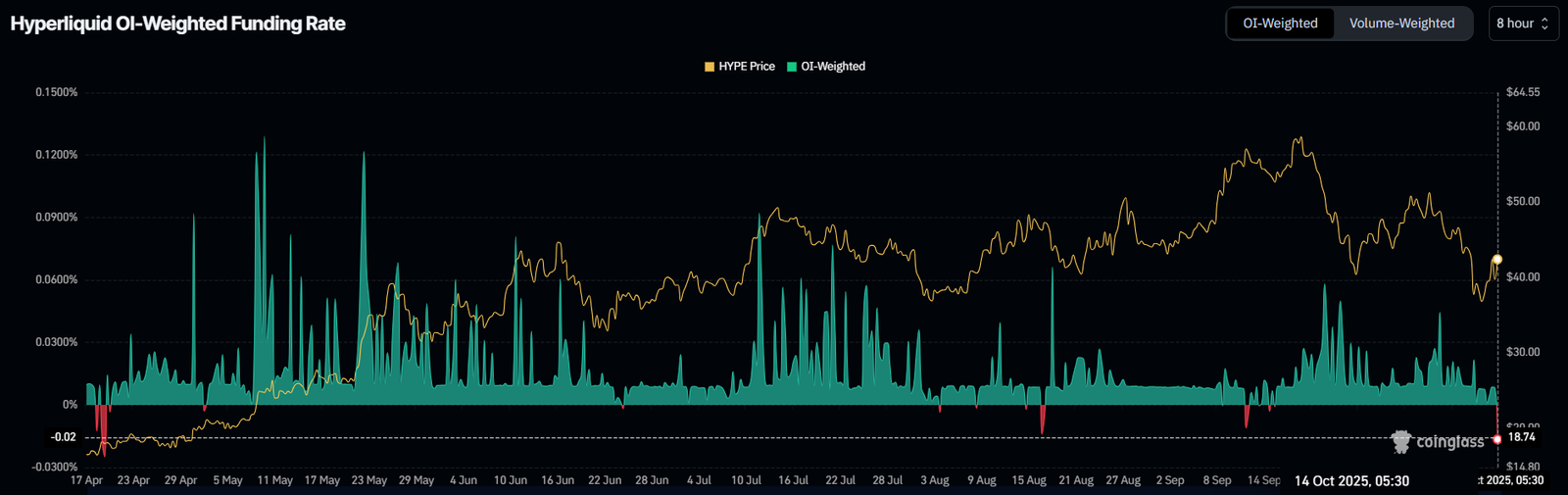The width and height of the screenshot is (1568, 495).
Task: Click the 16 Jun date label
Action: point(558,480)
